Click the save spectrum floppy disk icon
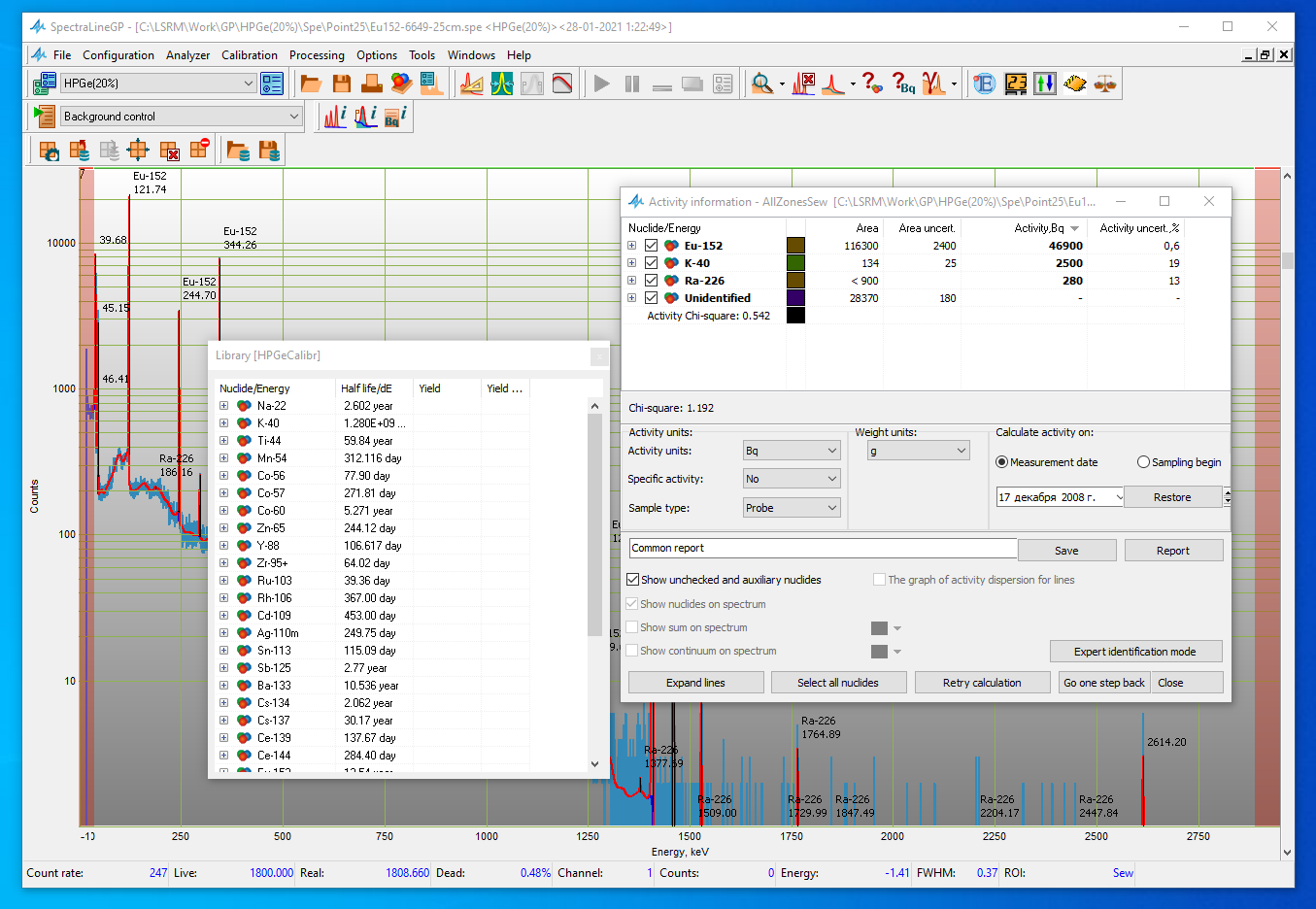This screenshot has height=909, width=1316. (x=341, y=84)
